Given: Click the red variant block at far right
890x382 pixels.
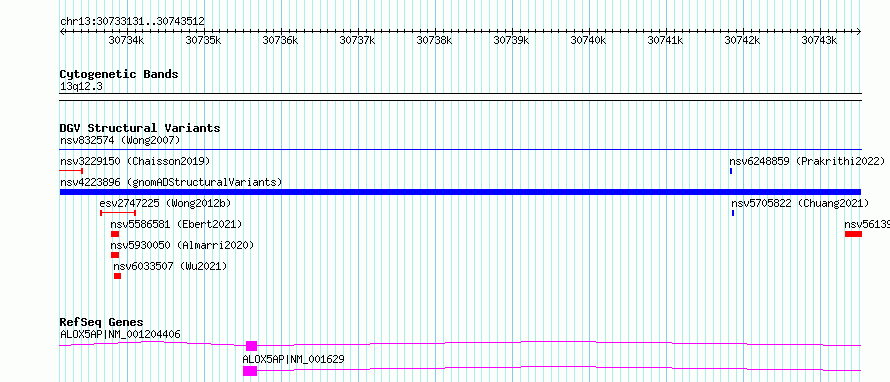Looking at the screenshot, I should (x=853, y=234).
